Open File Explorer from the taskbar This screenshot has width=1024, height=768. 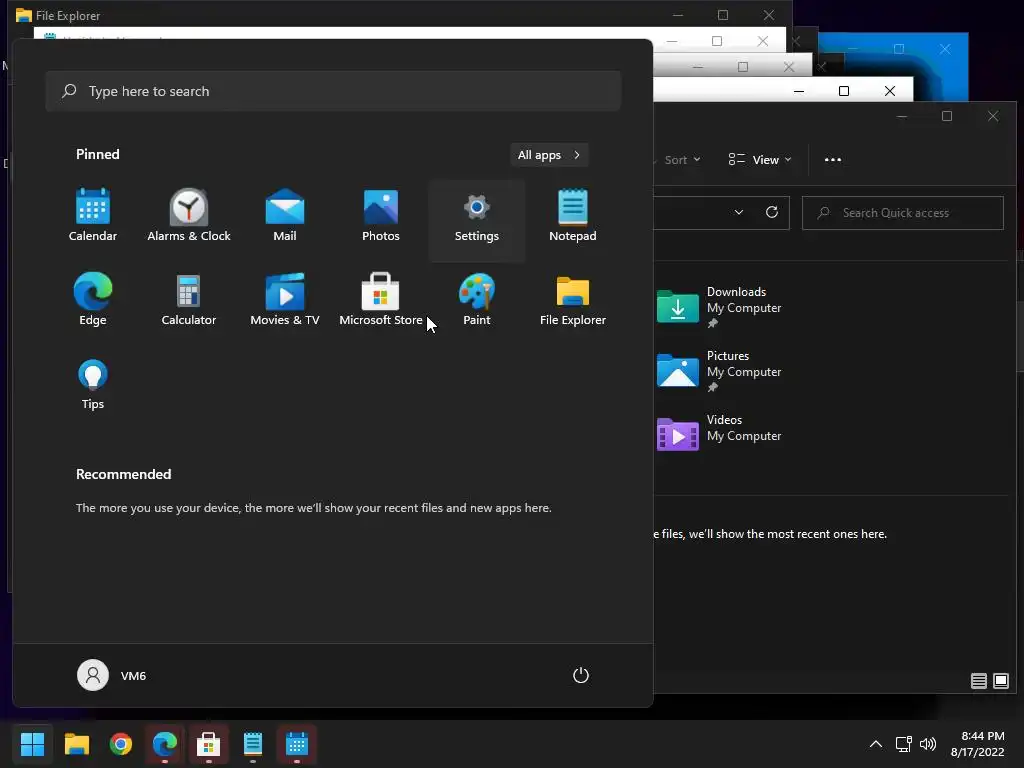pos(76,744)
